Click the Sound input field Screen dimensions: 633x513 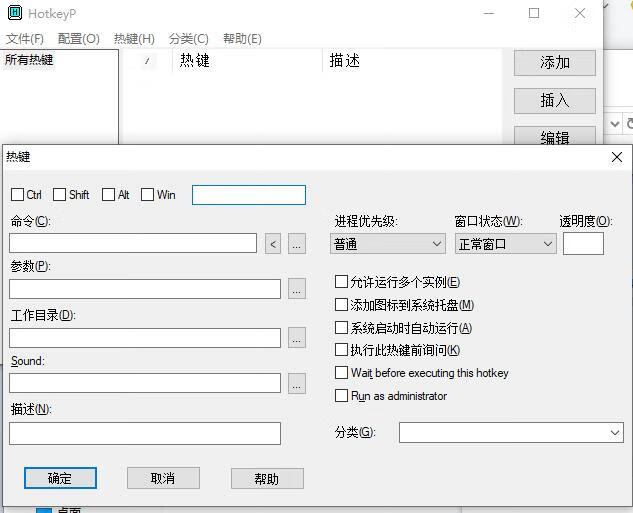[145, 383]
